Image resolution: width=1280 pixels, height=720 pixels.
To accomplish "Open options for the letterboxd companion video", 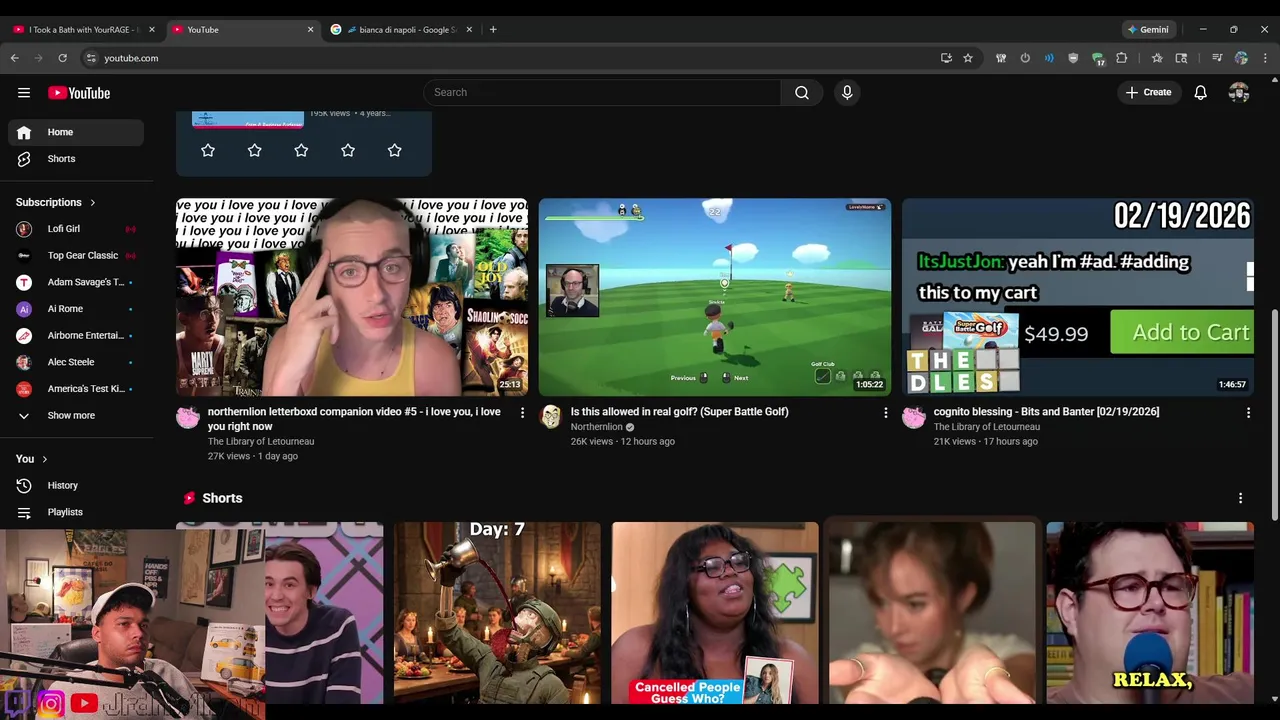I will coord(522,412).
